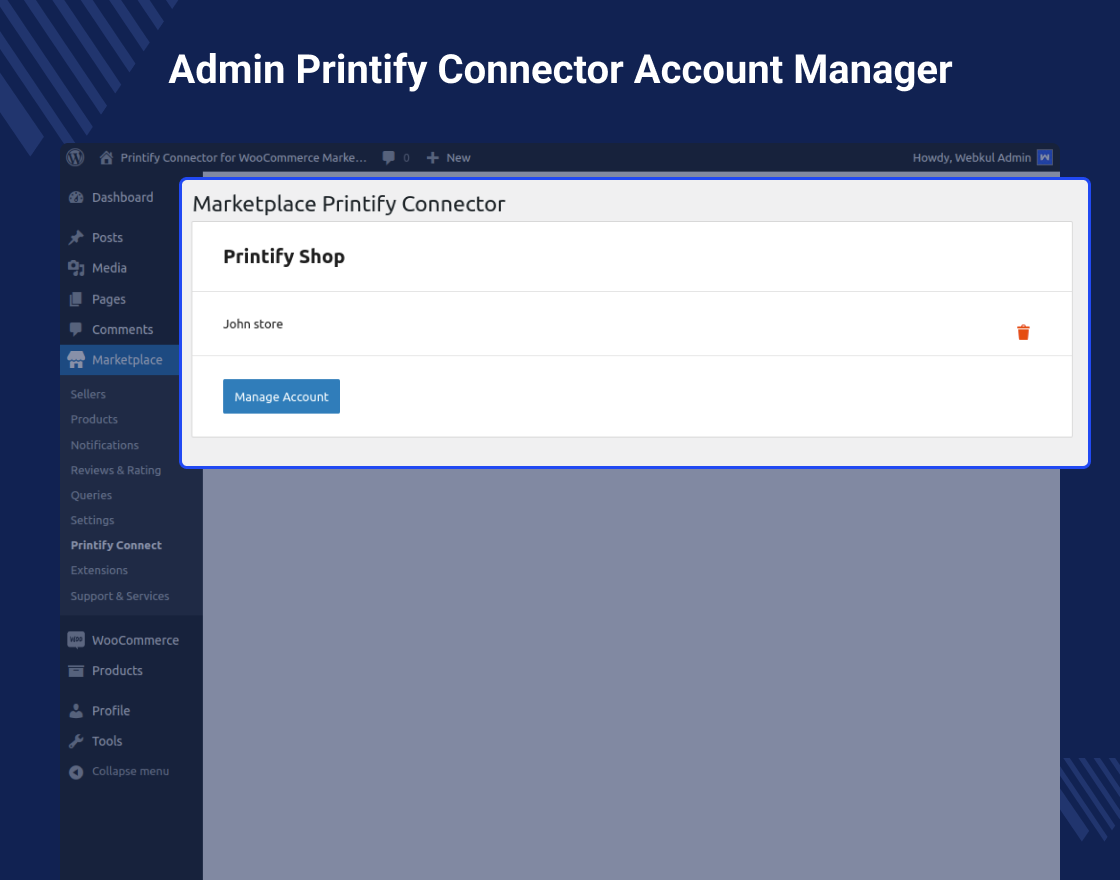Open the WooCommerce menu item

(135, 640)
